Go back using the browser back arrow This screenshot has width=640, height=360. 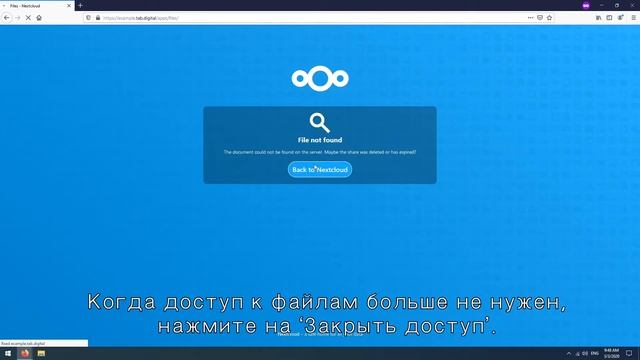7,18
